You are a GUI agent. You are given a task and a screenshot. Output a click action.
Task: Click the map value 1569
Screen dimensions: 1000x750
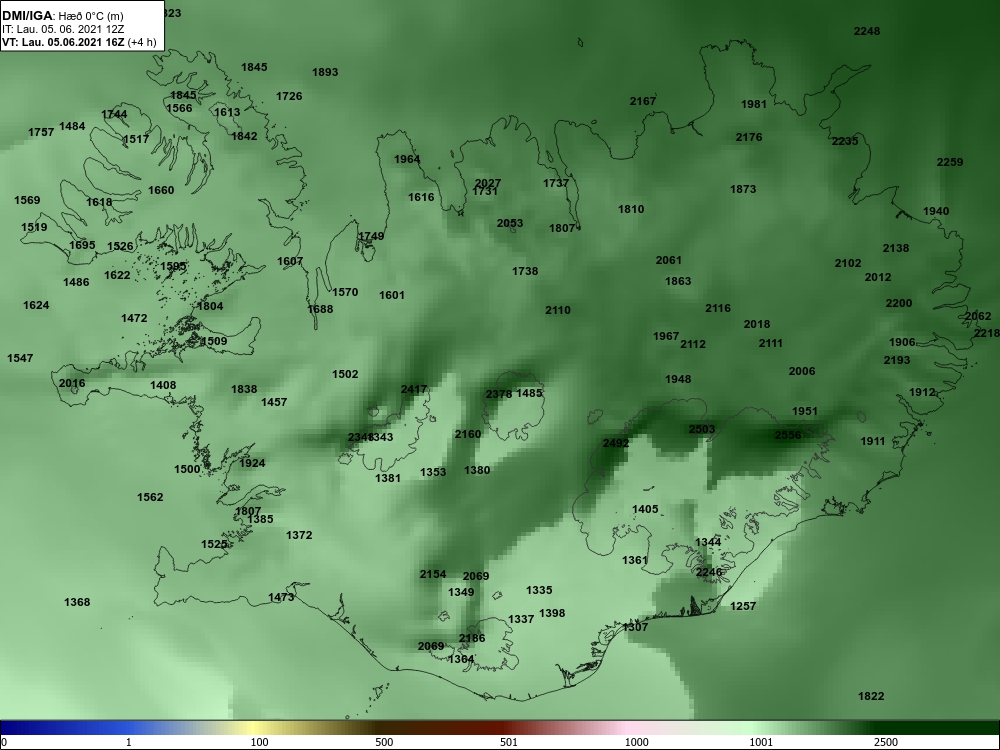coord(27,200)
